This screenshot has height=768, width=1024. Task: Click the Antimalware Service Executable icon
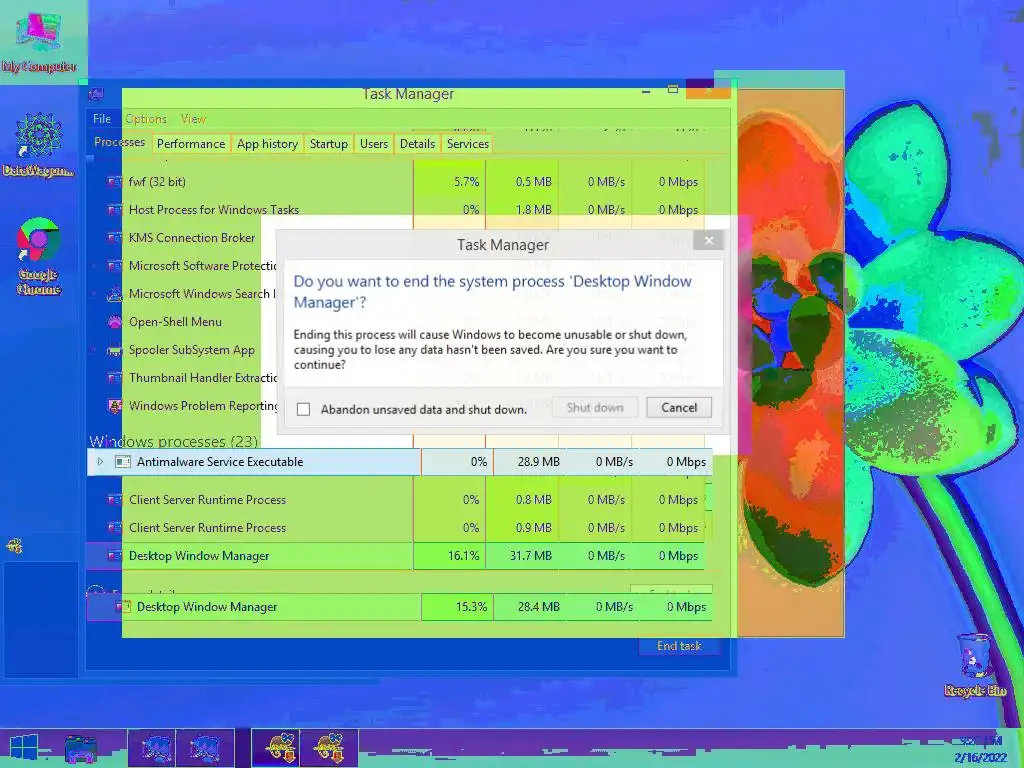point(123,462)
